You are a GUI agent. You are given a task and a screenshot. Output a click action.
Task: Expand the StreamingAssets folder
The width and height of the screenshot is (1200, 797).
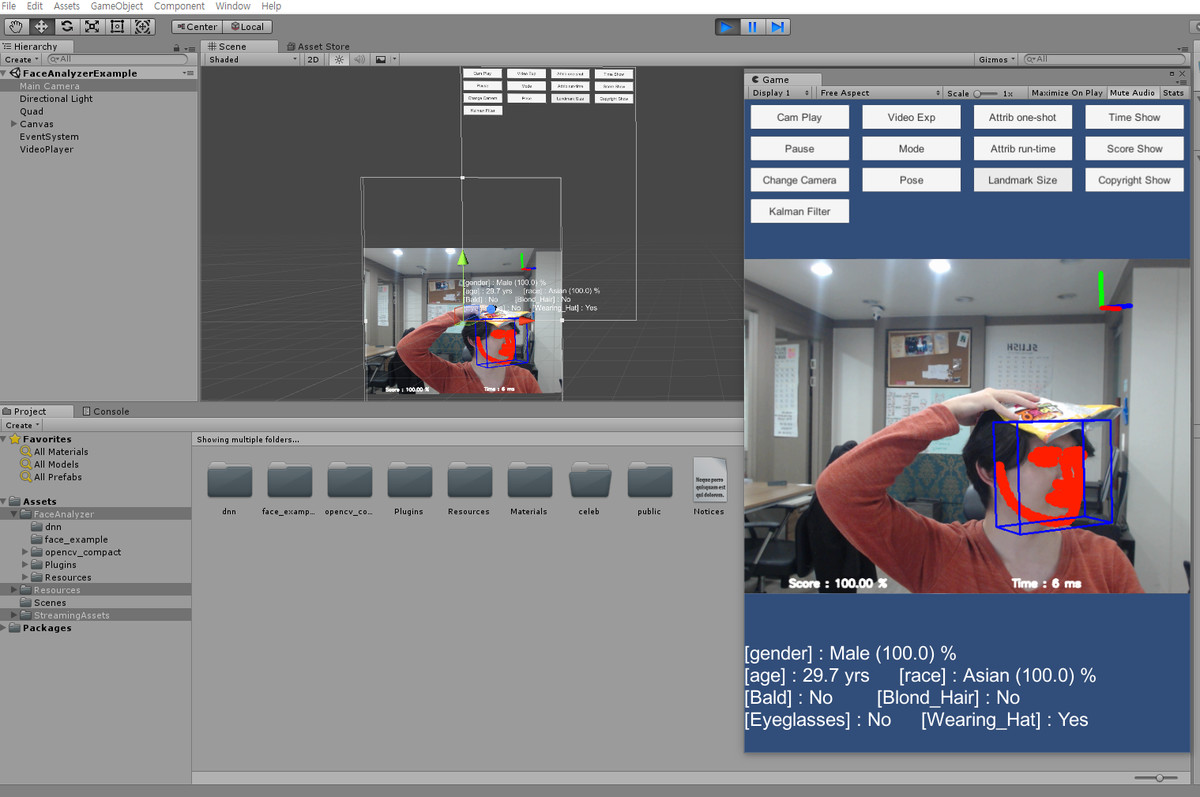[14, 615]
